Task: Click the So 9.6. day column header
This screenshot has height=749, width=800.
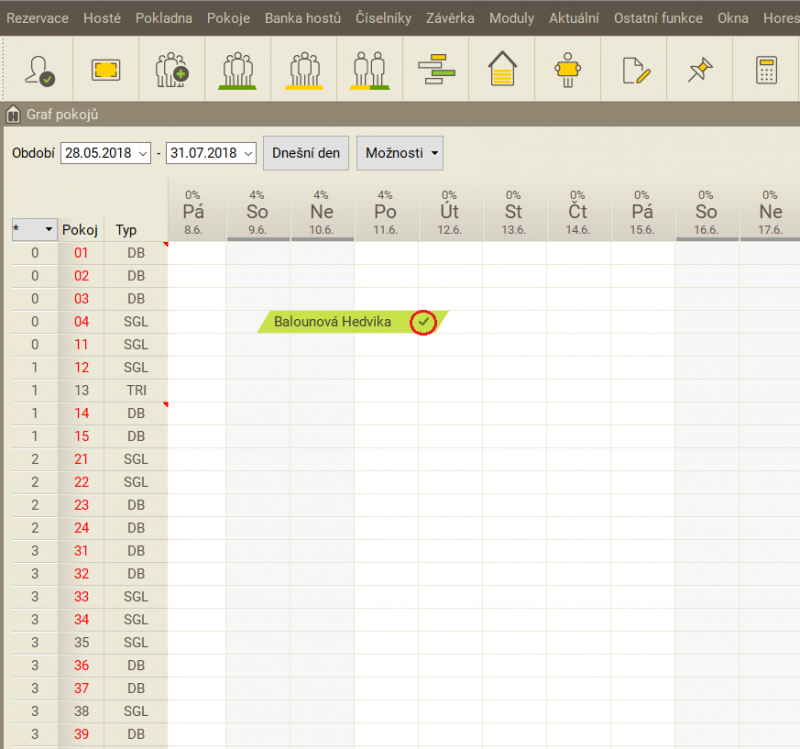Action: click(x=257, y=214)
